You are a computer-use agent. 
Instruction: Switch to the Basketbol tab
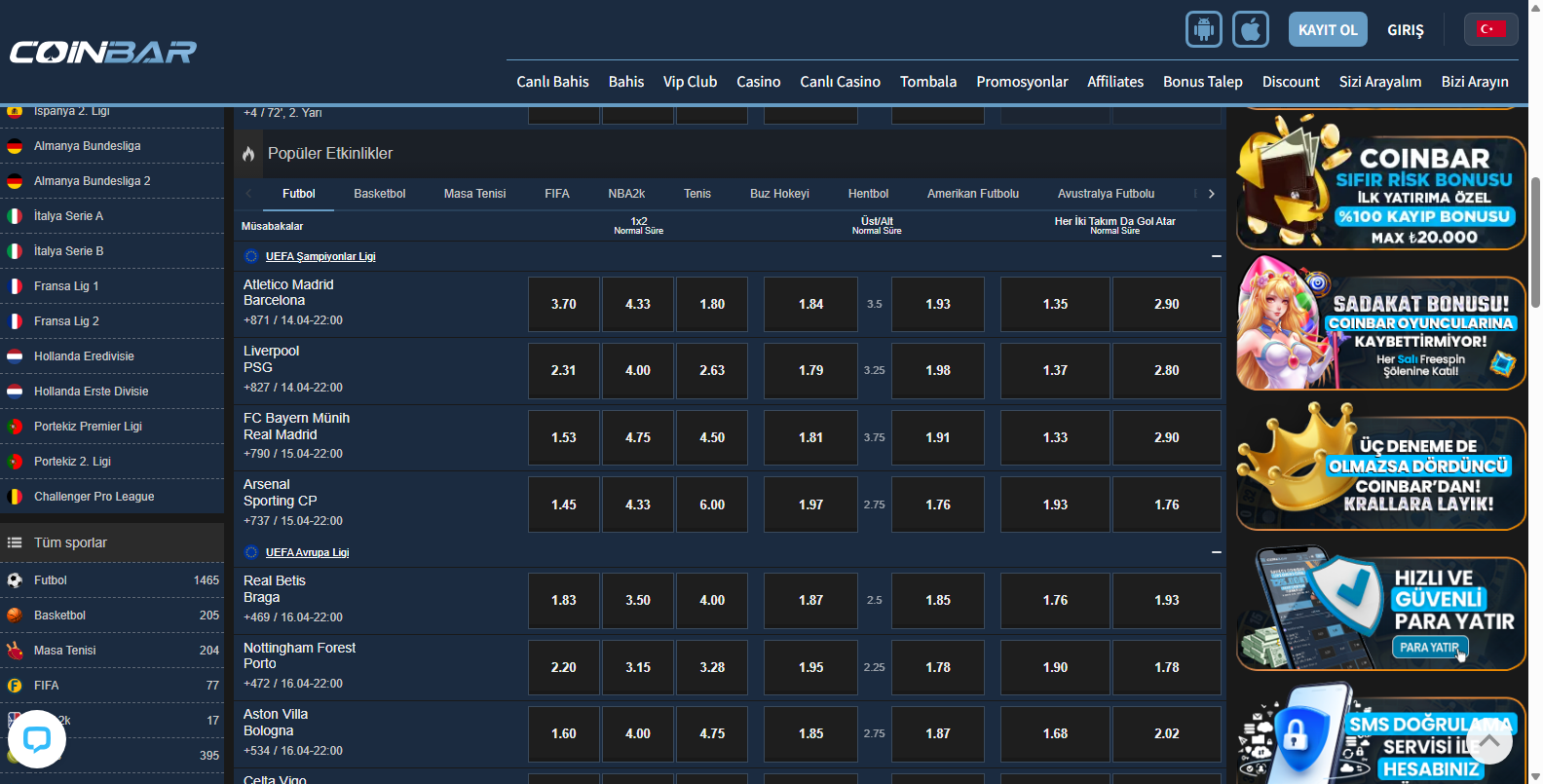pyautogui.click(x=379, y=194)
